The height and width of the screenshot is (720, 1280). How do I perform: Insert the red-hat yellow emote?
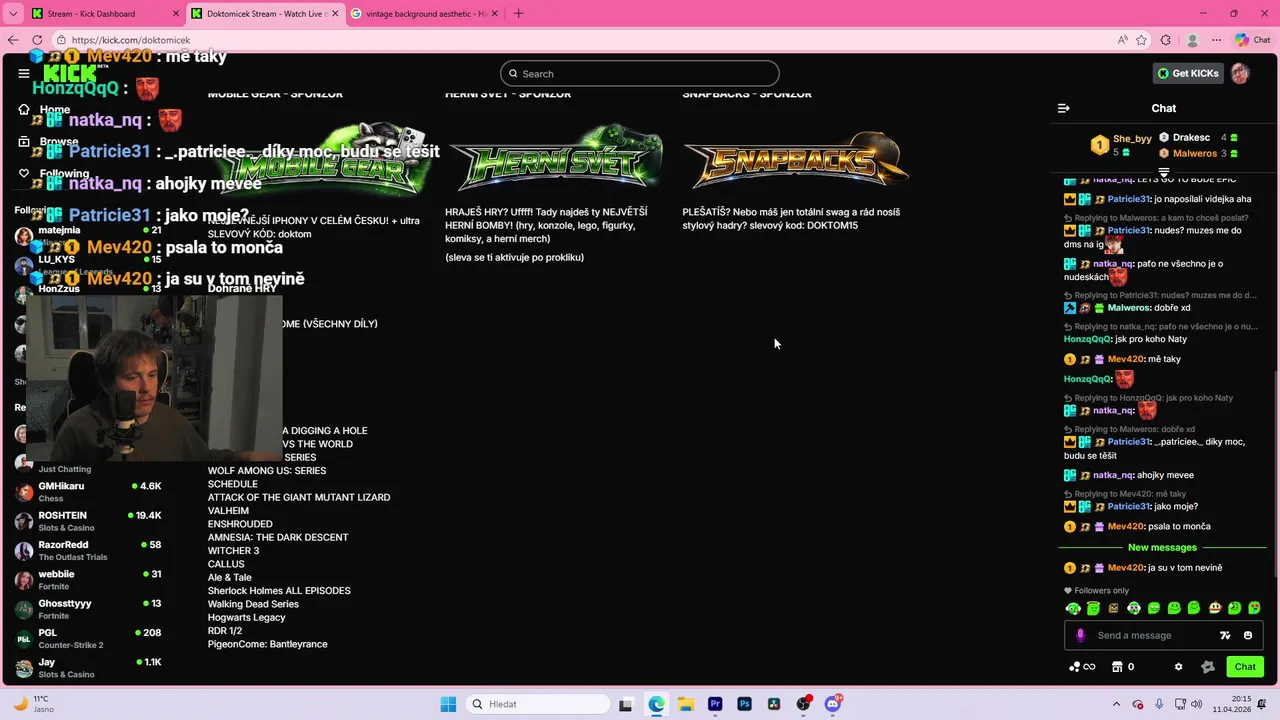point(1214,608)
